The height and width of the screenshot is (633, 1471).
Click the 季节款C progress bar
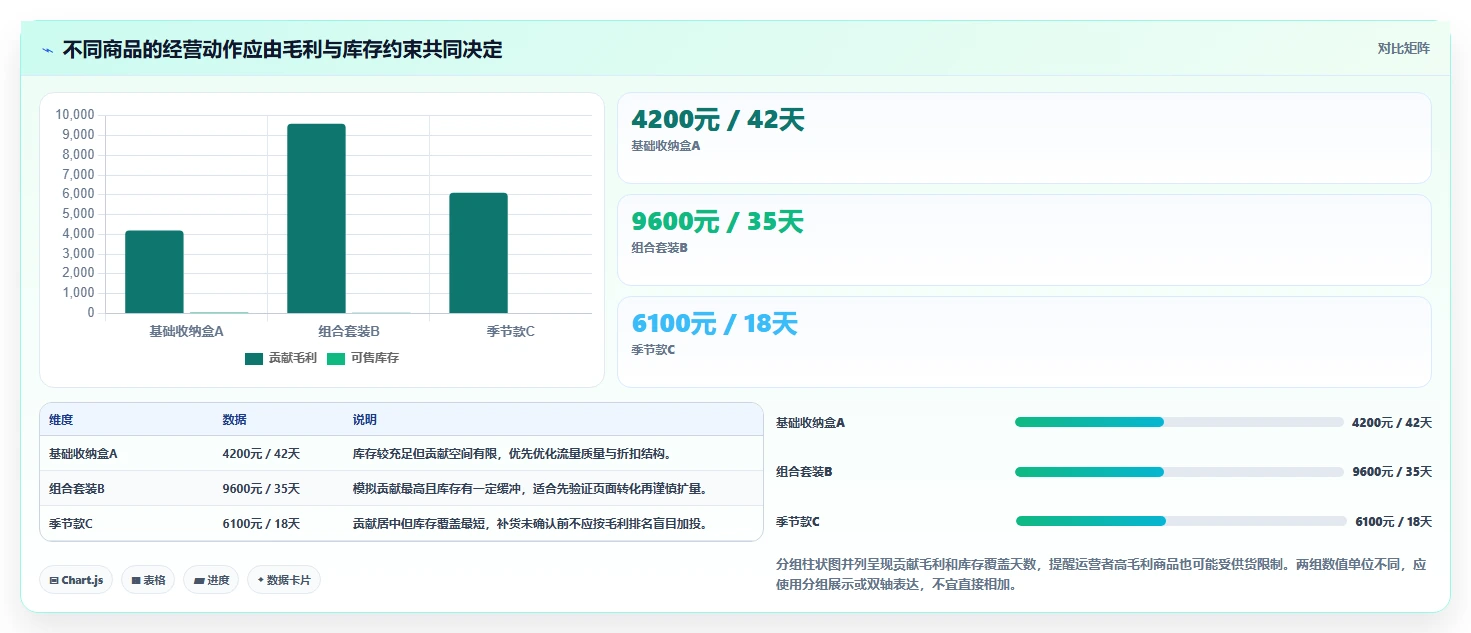click(1181, 521)
